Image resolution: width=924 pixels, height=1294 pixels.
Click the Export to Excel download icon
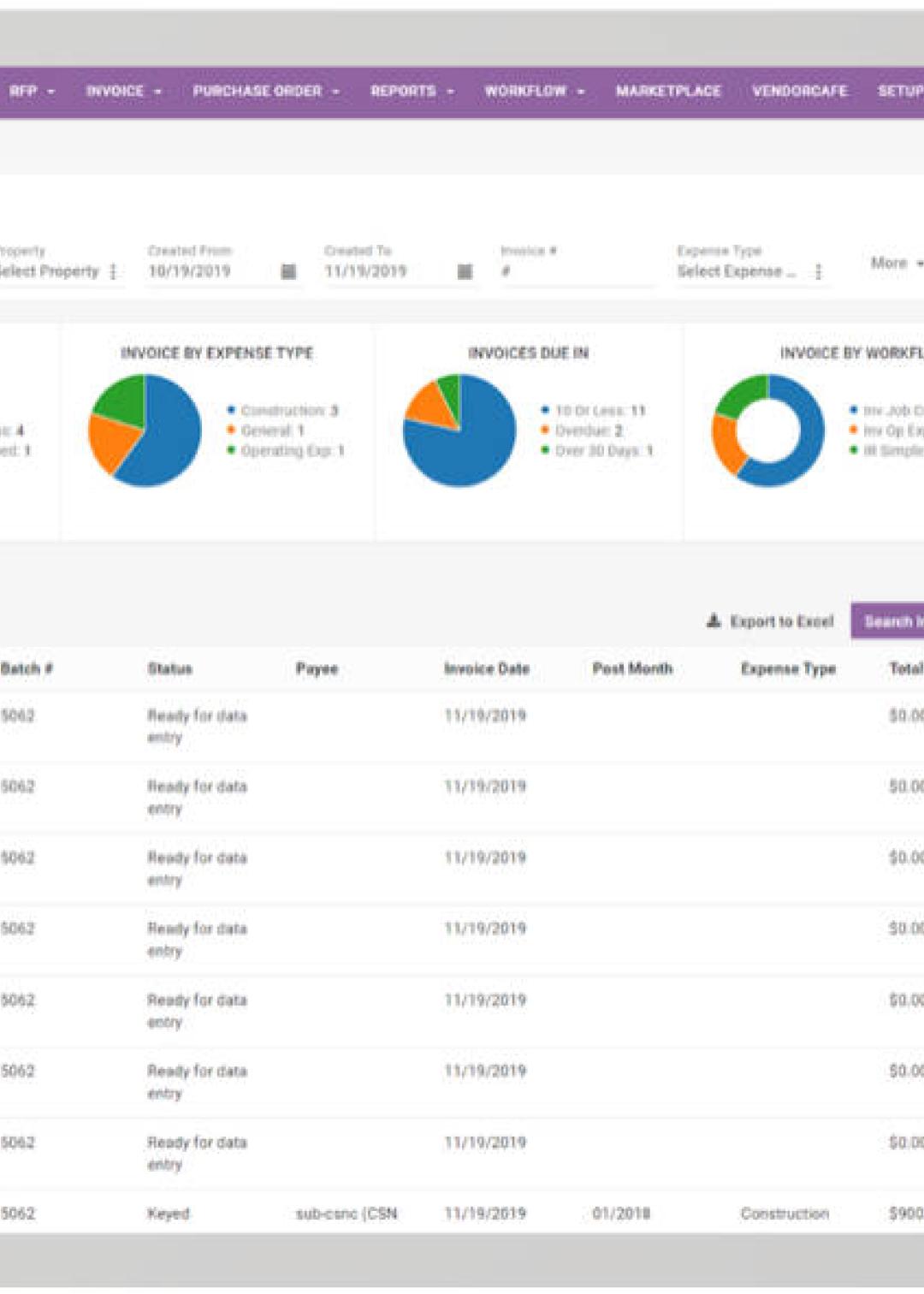[x=712, y=622]
